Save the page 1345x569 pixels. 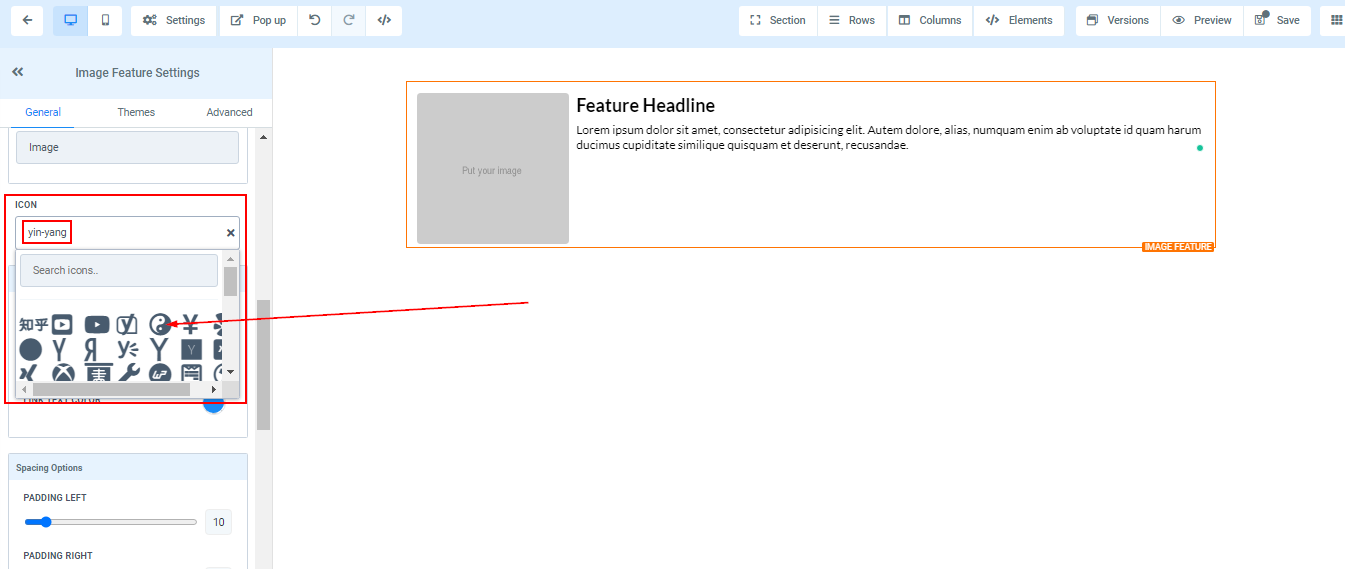[1277, 20]
